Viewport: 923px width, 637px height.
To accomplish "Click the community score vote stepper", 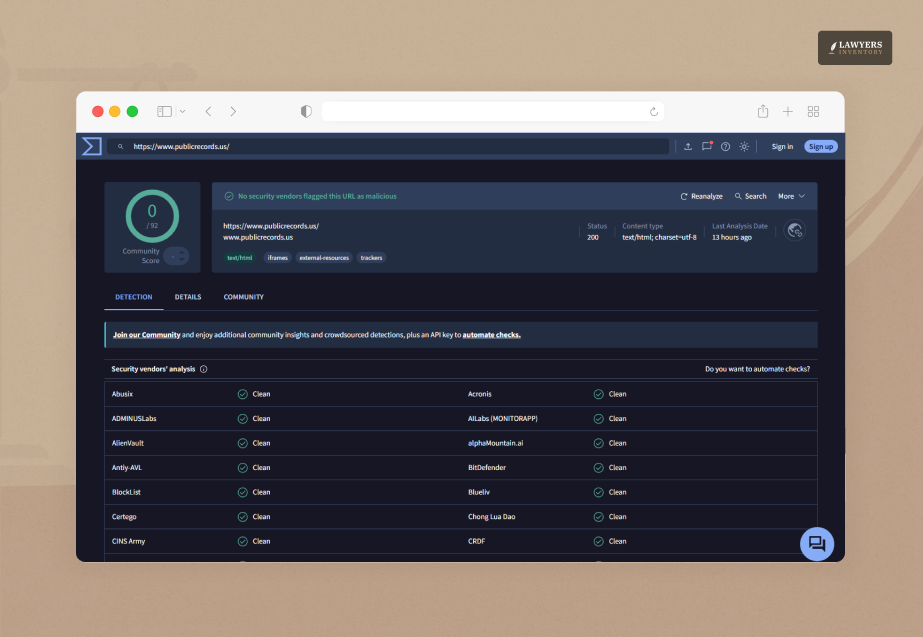I will [x=177, y=256].
